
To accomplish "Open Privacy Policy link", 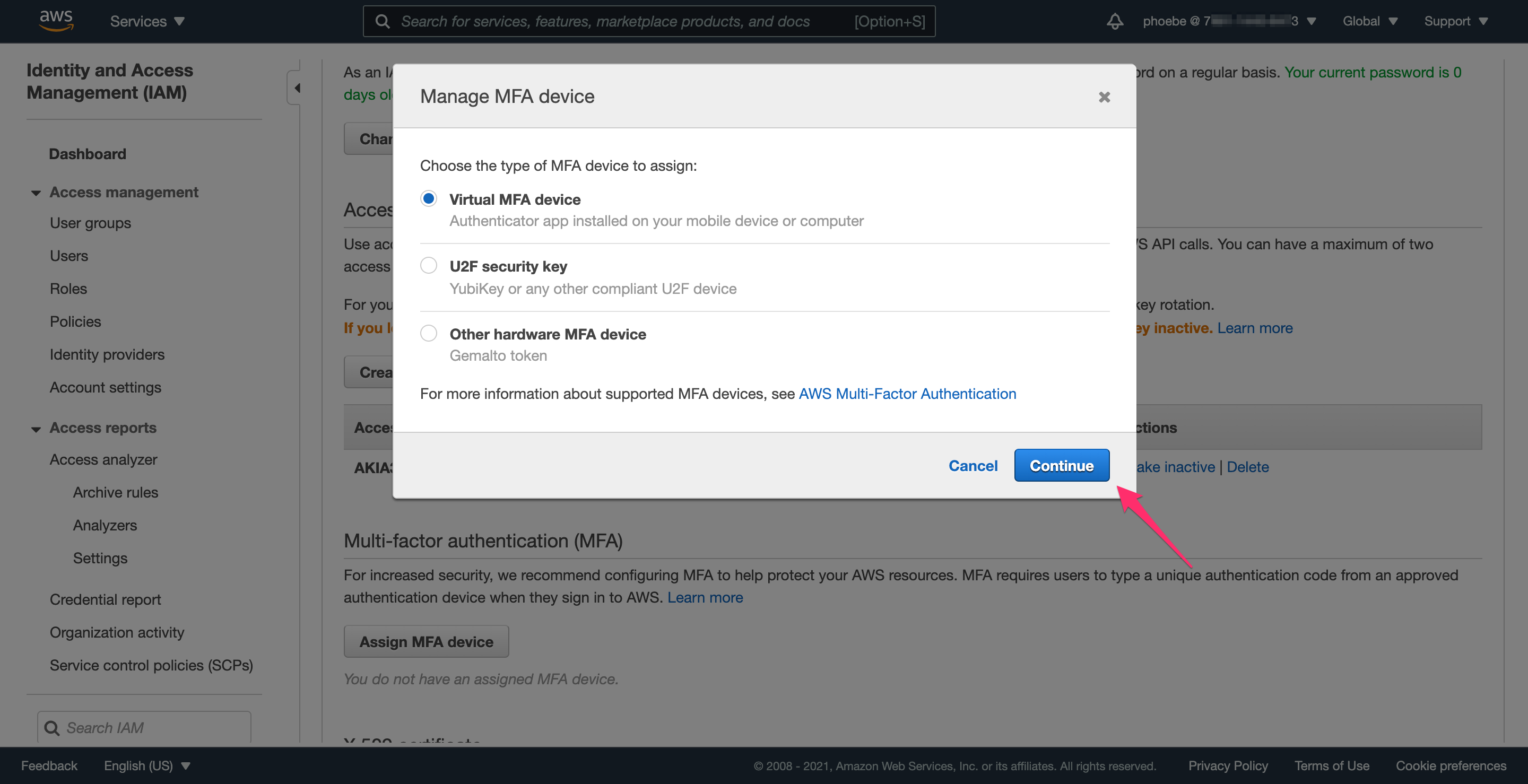I will coord(1228,765).
